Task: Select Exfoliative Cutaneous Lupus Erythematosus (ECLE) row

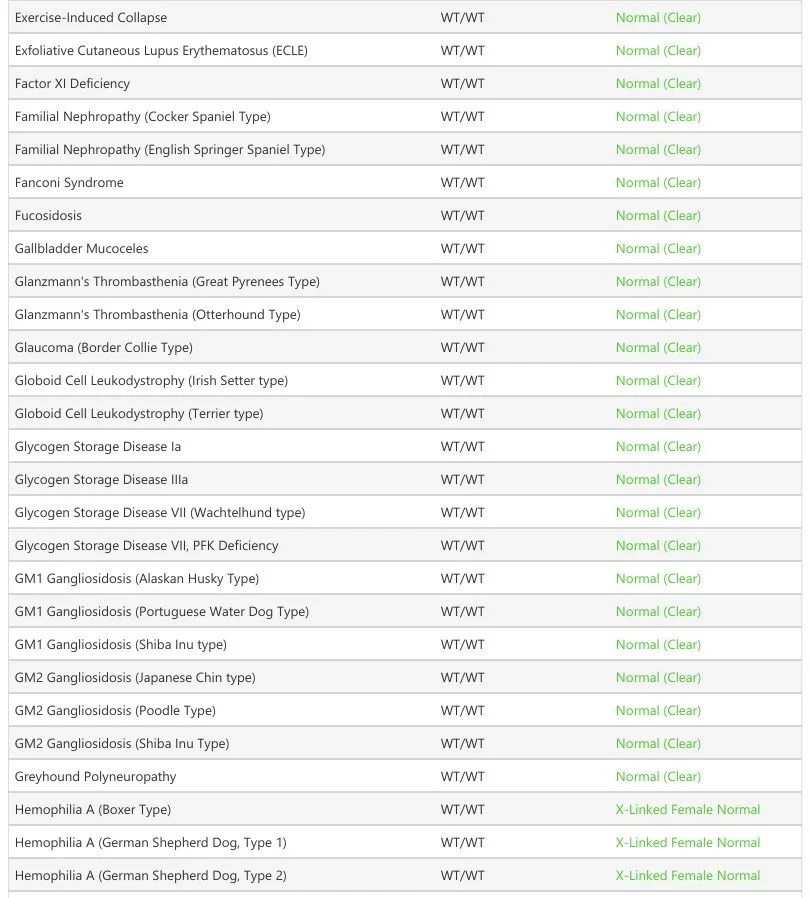Action: [405, 50]
